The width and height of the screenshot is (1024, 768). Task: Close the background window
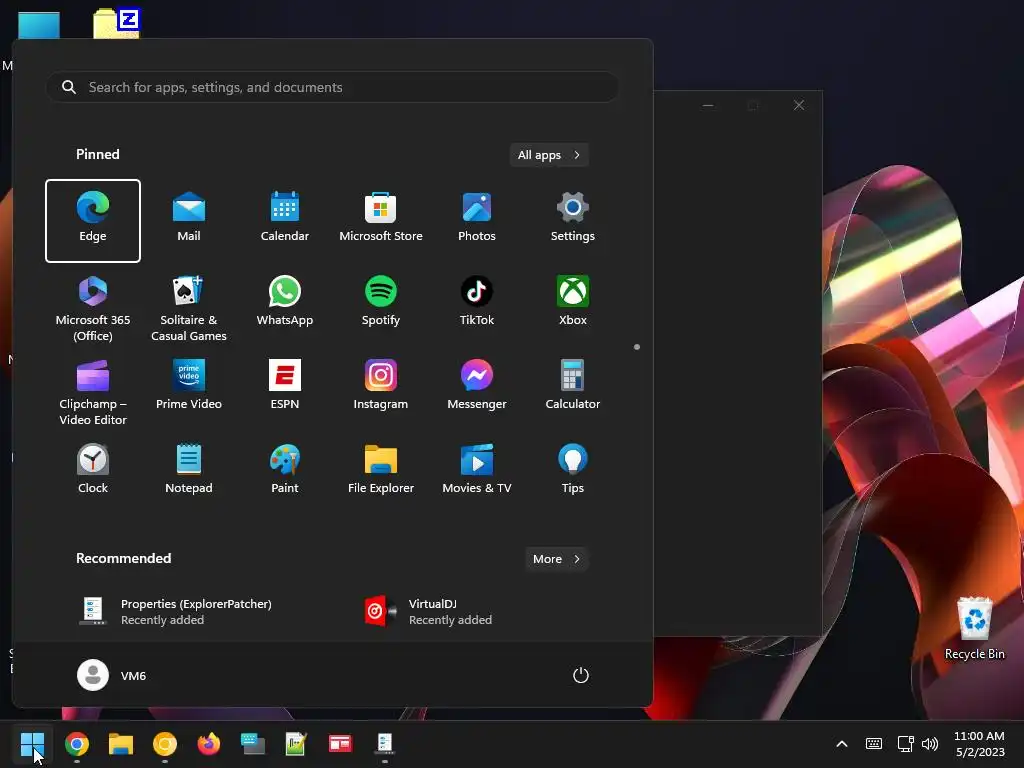click(x=799, y=105)
